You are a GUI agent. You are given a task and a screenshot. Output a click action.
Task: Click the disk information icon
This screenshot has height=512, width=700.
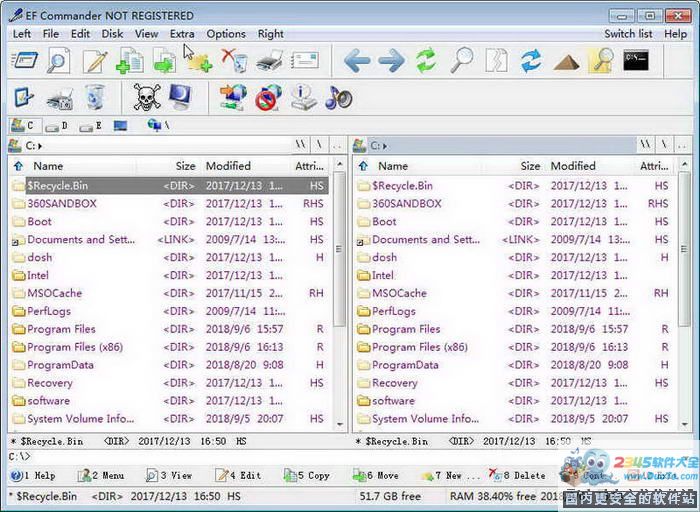point(304,97)
